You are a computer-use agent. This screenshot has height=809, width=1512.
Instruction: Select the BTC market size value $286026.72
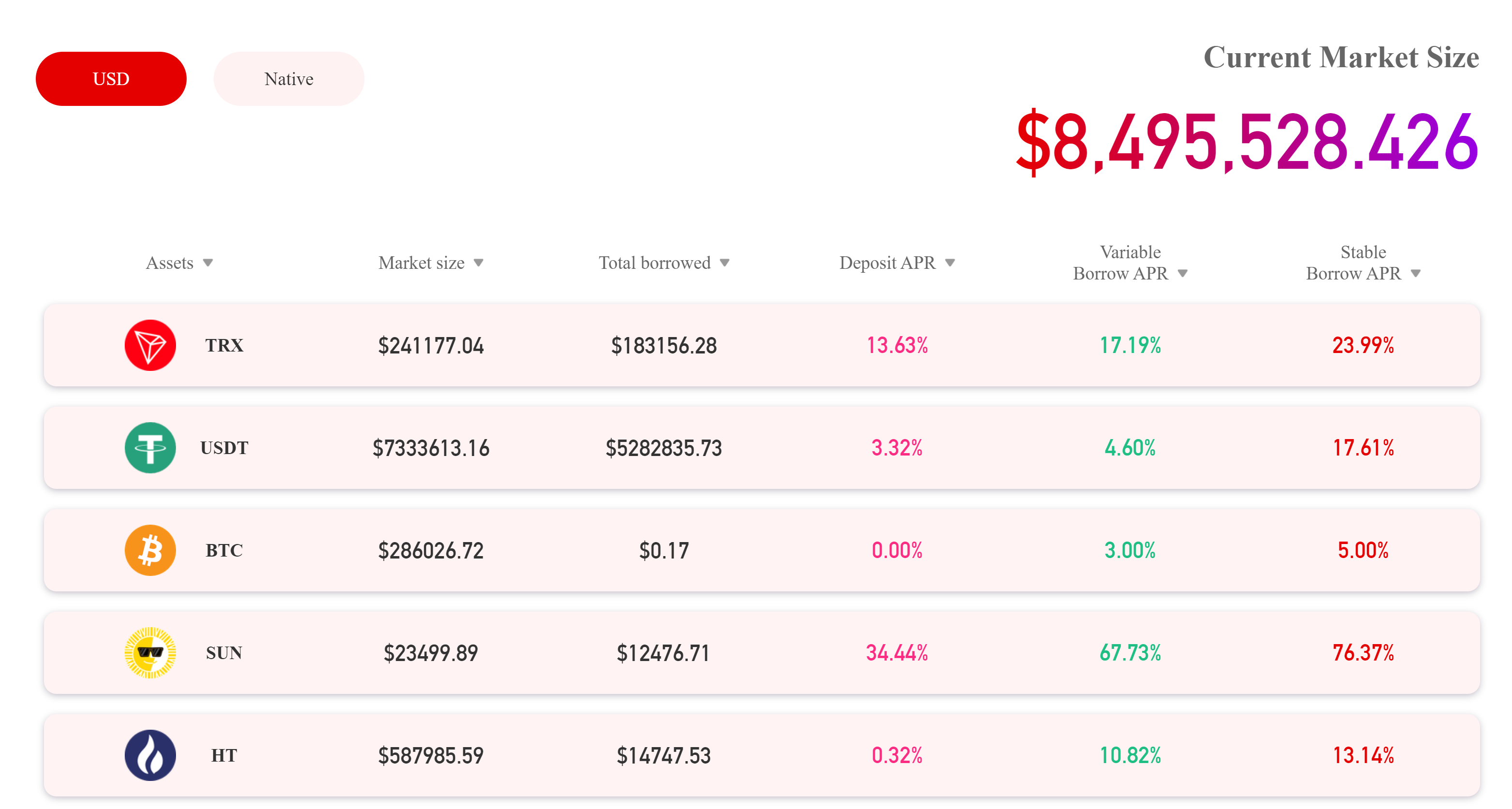pos(431,551)
